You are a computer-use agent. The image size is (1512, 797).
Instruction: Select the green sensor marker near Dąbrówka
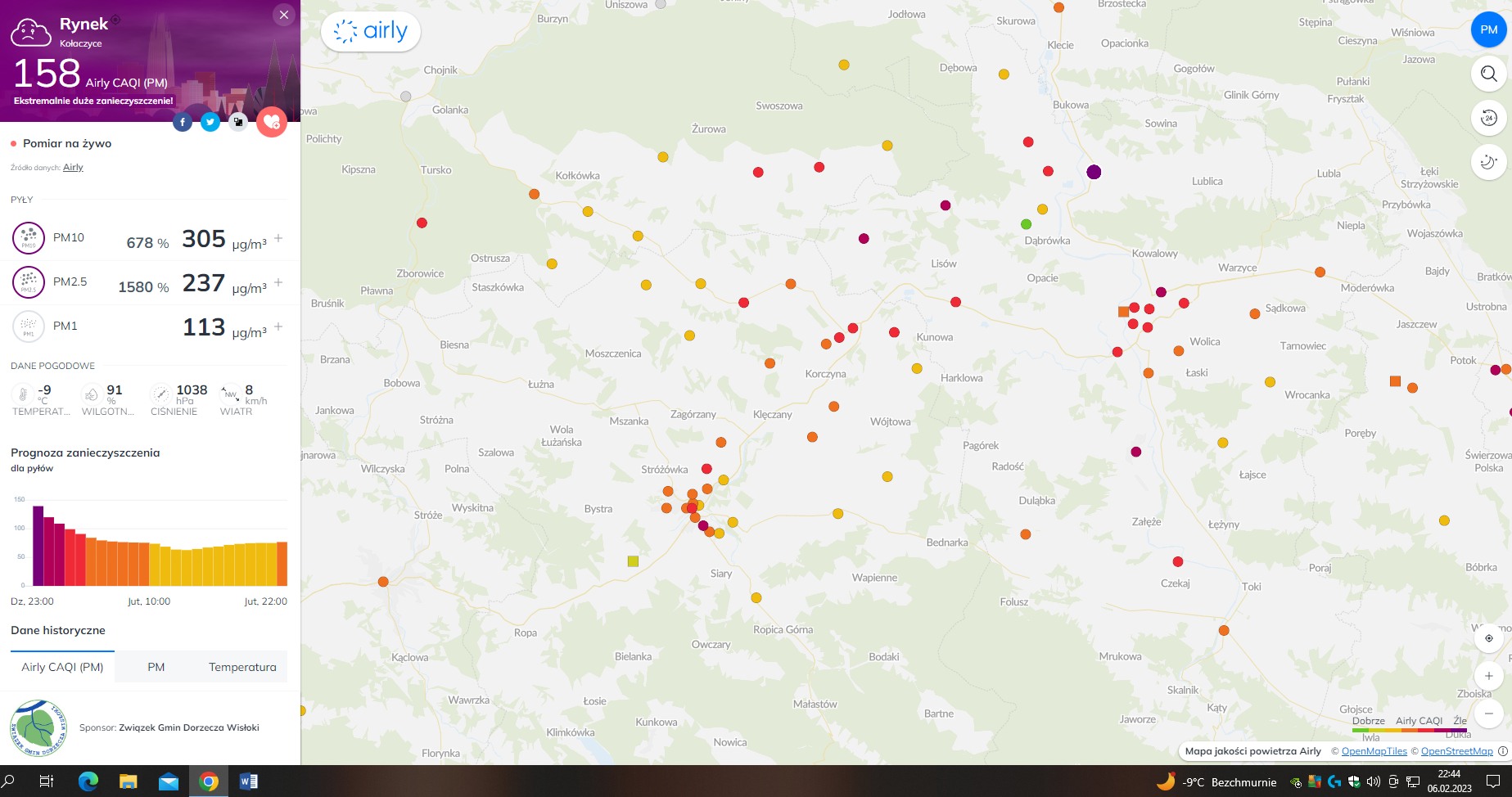[x=1026, y=224]
